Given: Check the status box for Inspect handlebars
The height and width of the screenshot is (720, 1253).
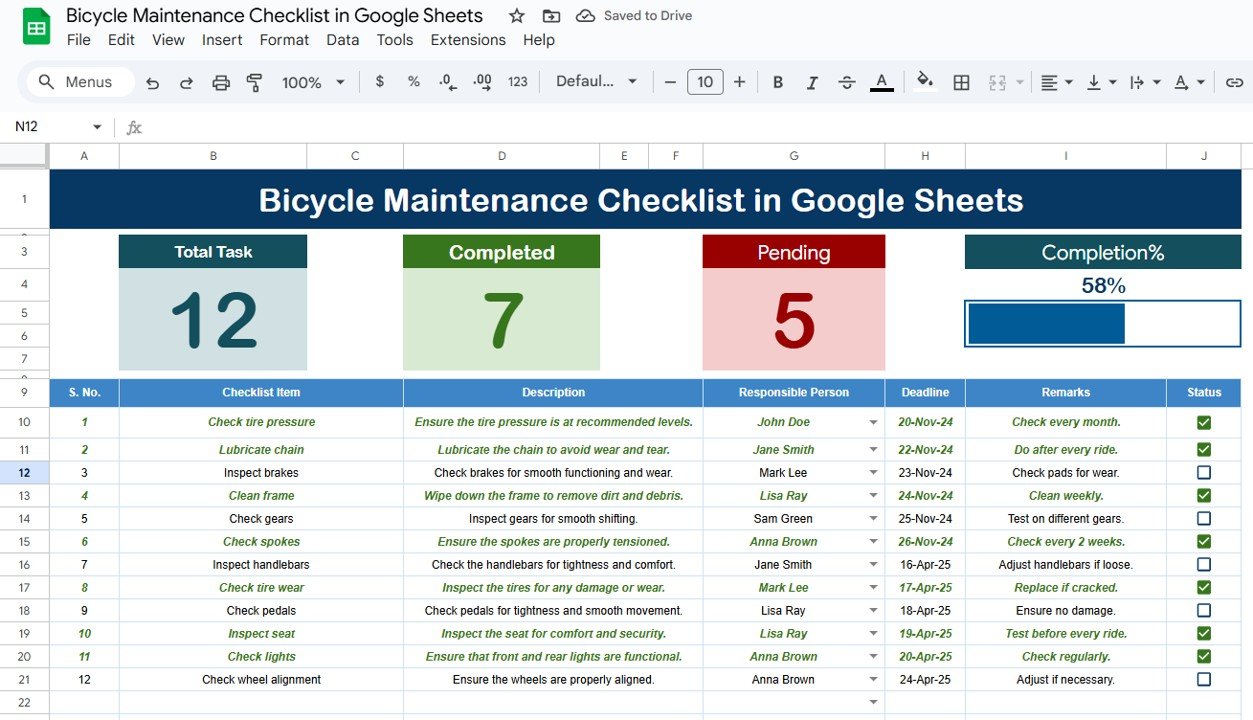Looking at the screenshot, I should pos(1204,564).
